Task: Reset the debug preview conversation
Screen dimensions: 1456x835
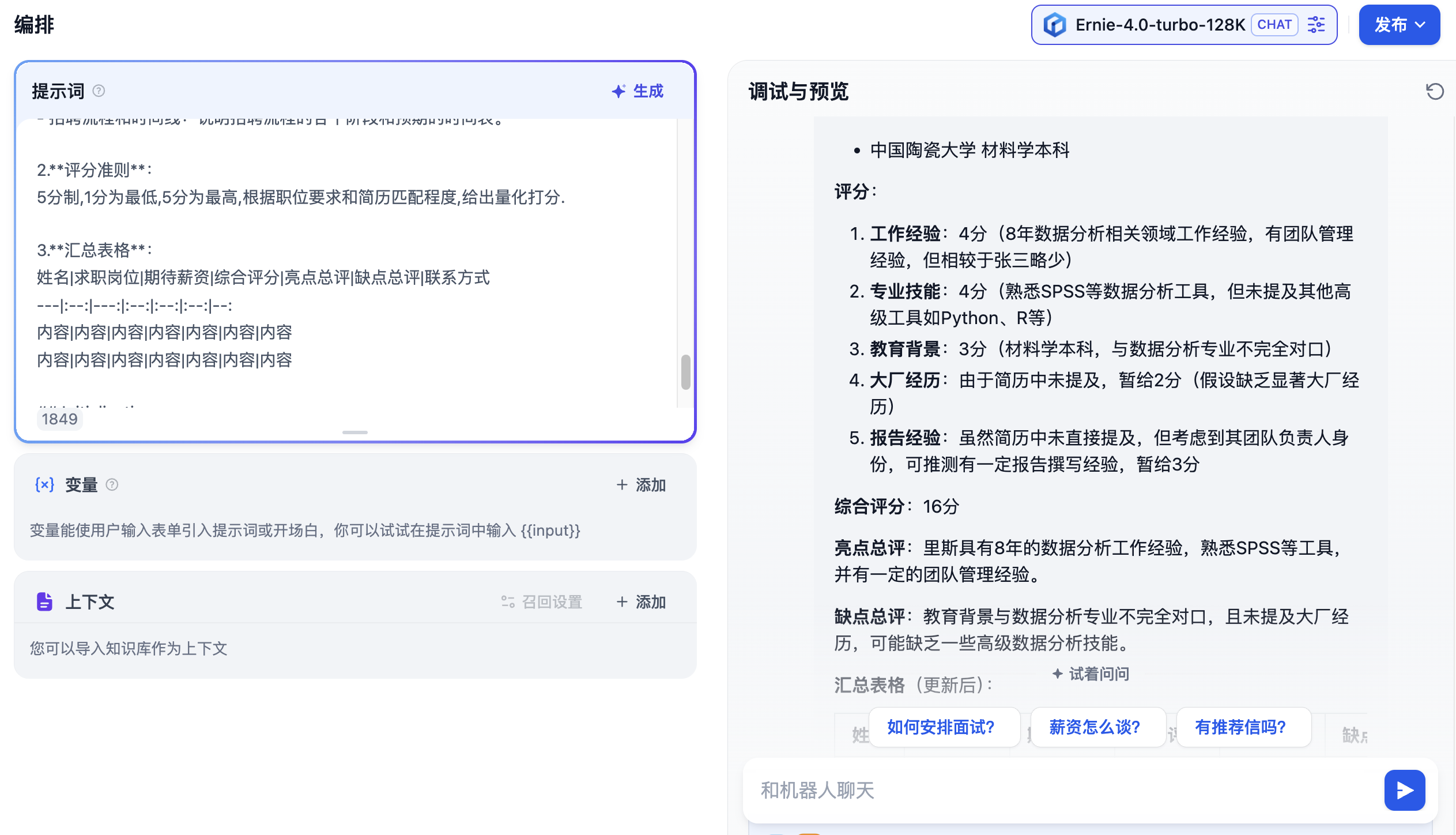Action: (x=1434, y=91)
